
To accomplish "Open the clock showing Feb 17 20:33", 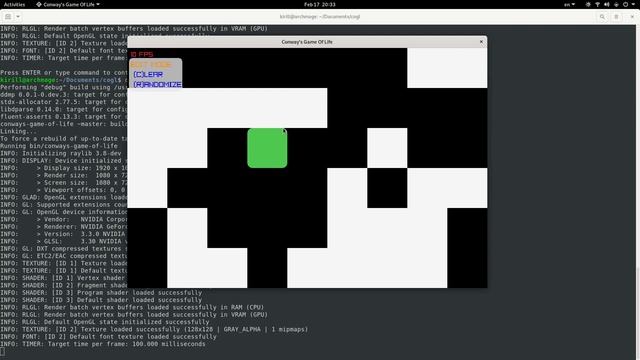I will [320, 4].
